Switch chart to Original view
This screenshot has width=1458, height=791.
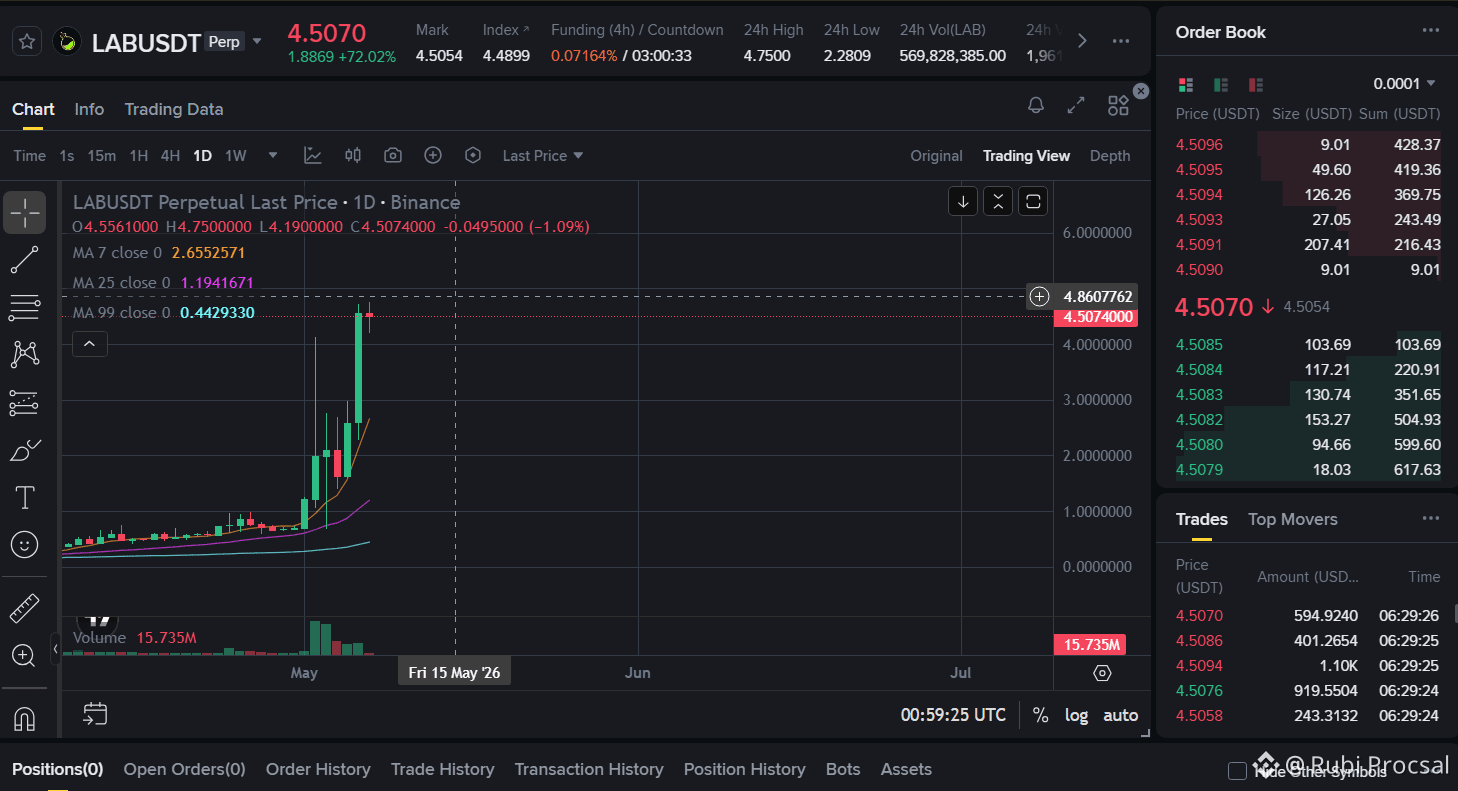click(936, 155)
